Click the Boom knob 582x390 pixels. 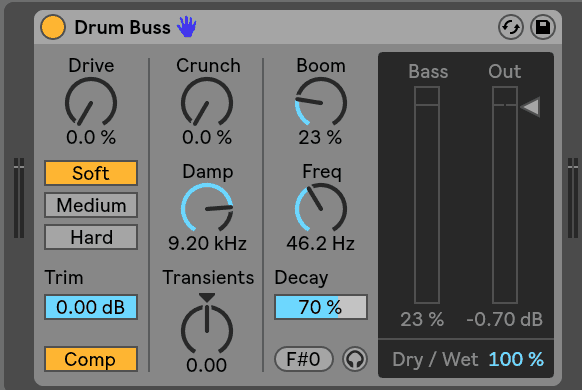321,103
